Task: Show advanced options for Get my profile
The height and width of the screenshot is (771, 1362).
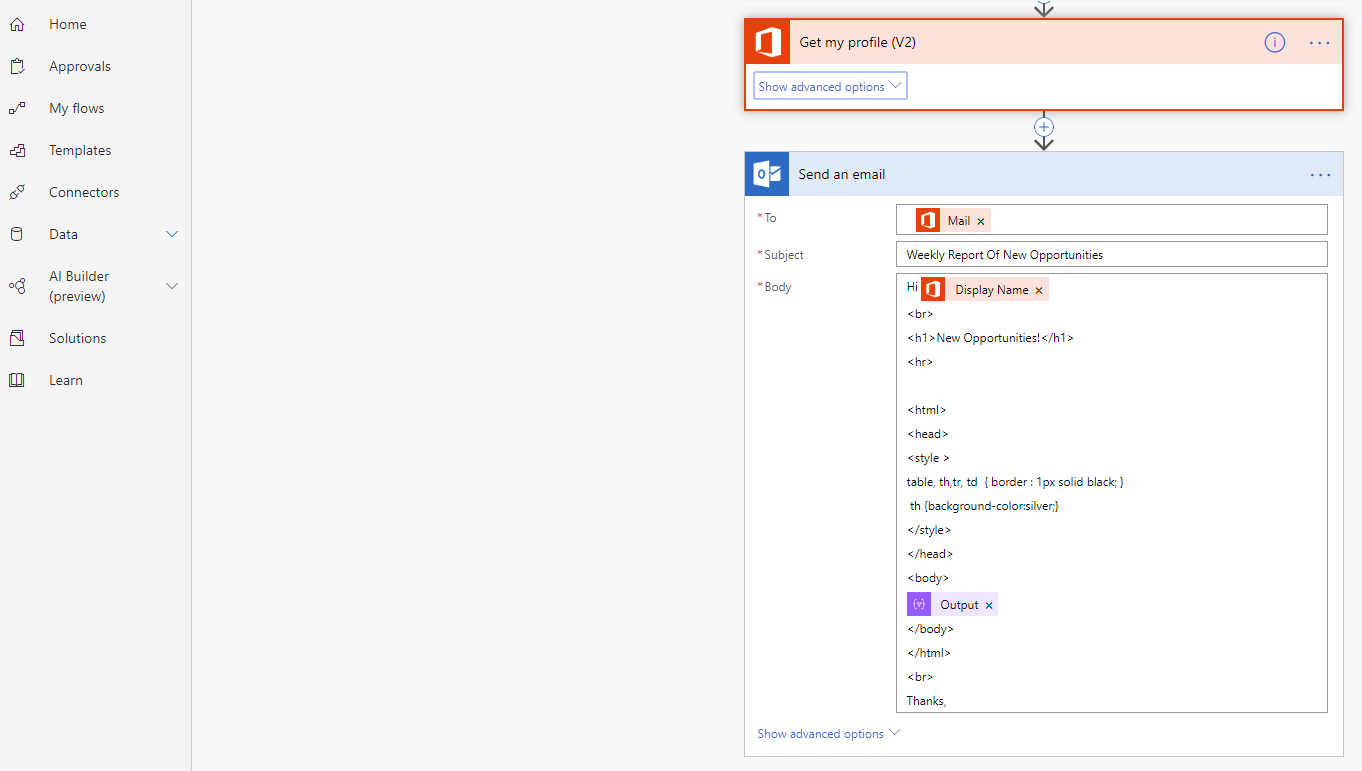Action: click(x=830, y=87)
